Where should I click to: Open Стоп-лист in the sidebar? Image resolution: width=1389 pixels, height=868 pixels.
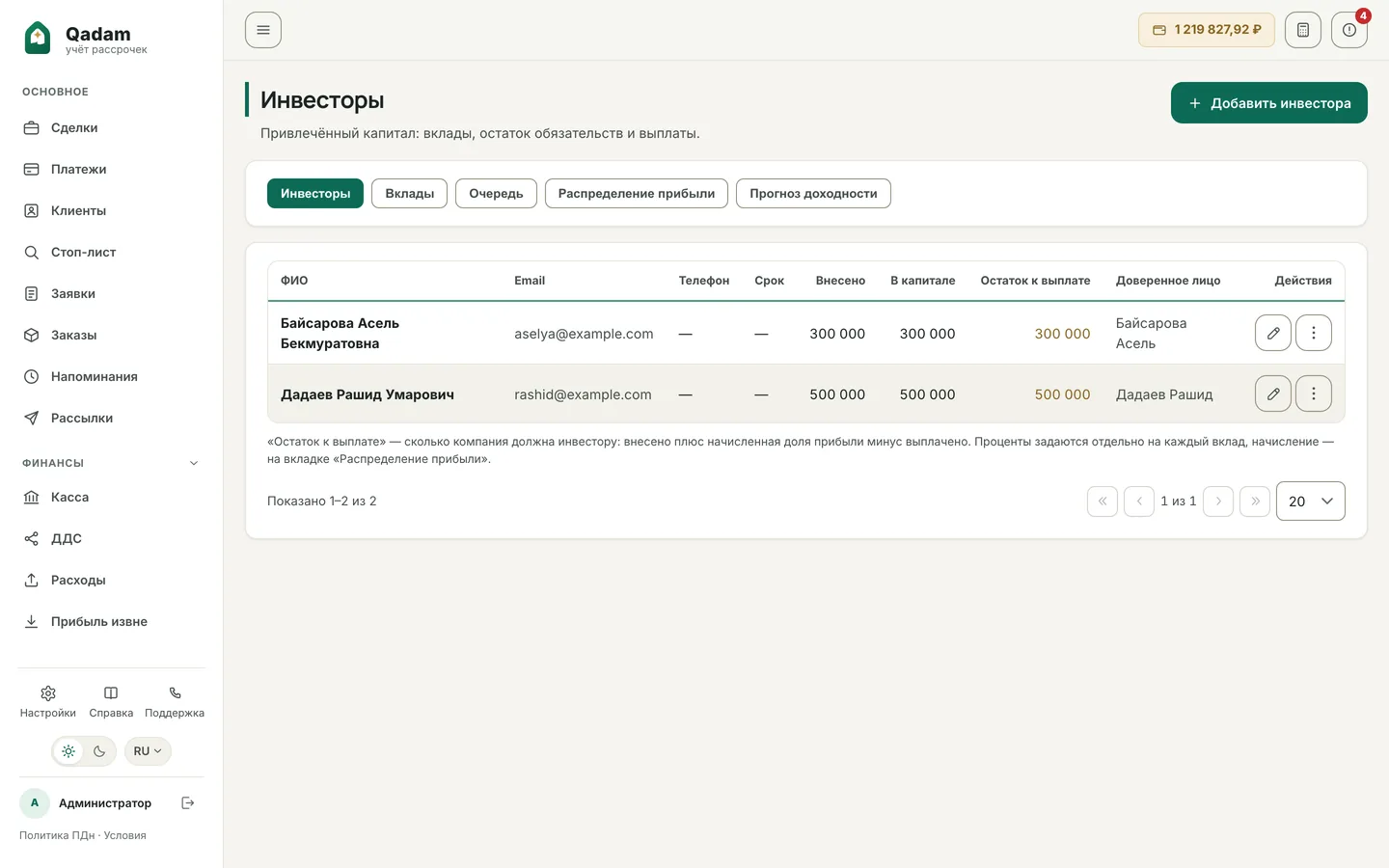coord(111,252)
